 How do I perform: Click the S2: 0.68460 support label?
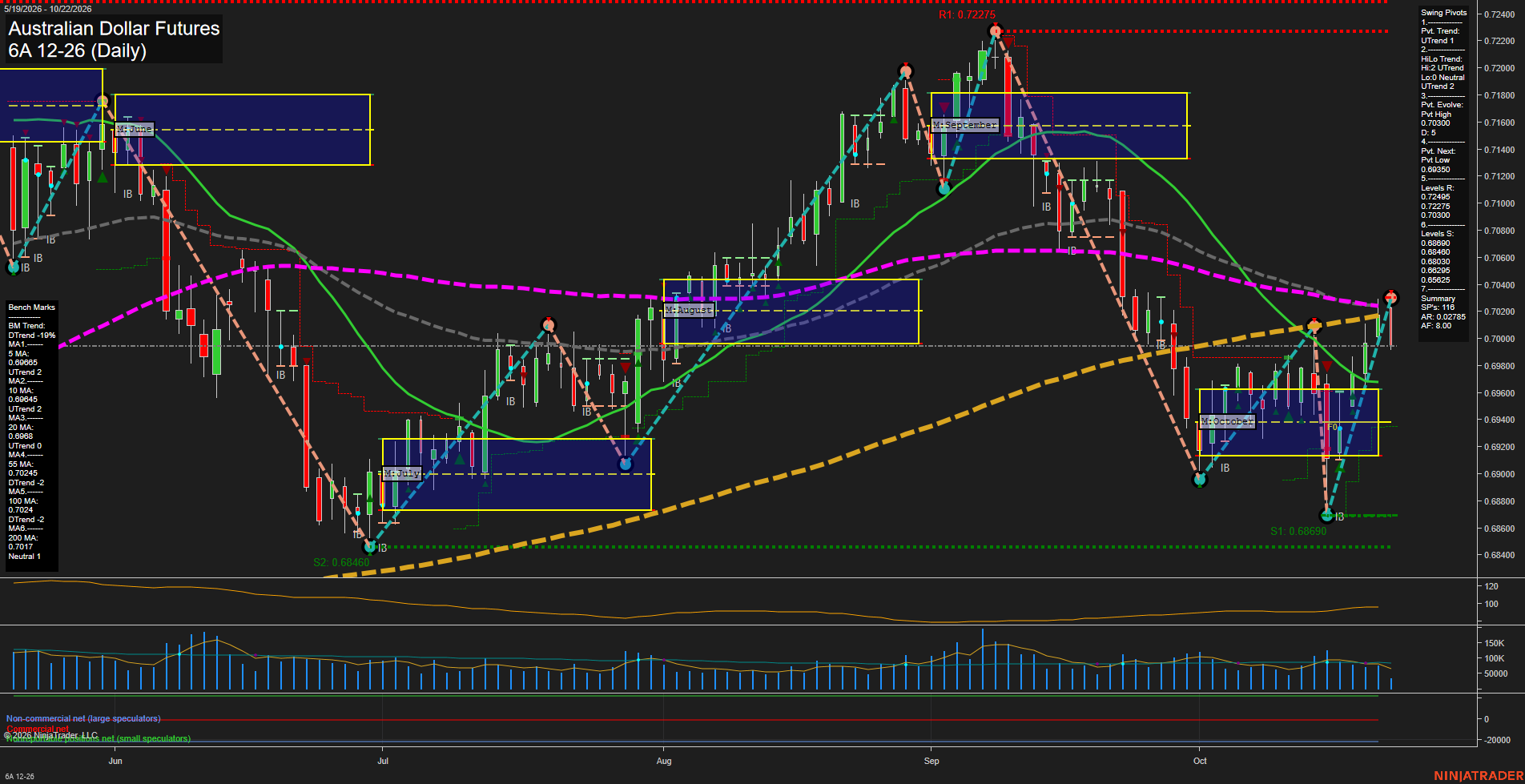click(341, 562)
